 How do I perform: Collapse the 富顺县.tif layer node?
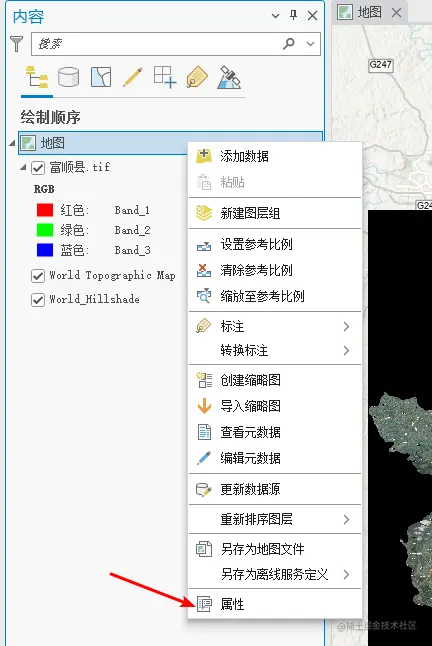(23, 167)
